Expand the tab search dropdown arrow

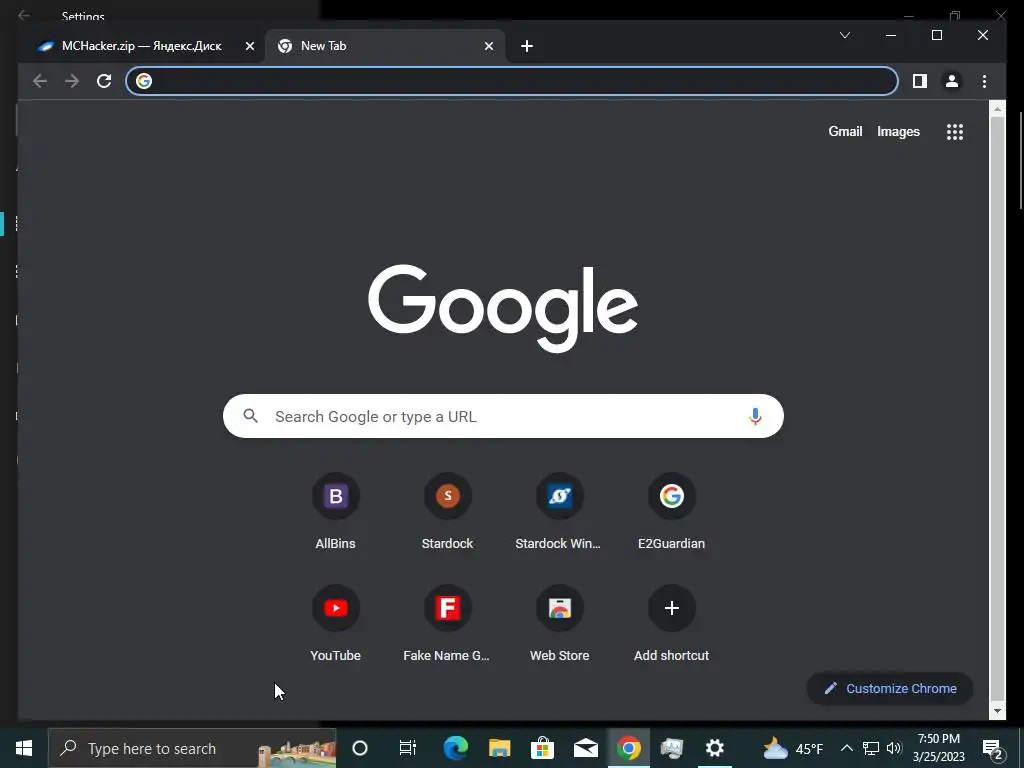coord(844,35)
